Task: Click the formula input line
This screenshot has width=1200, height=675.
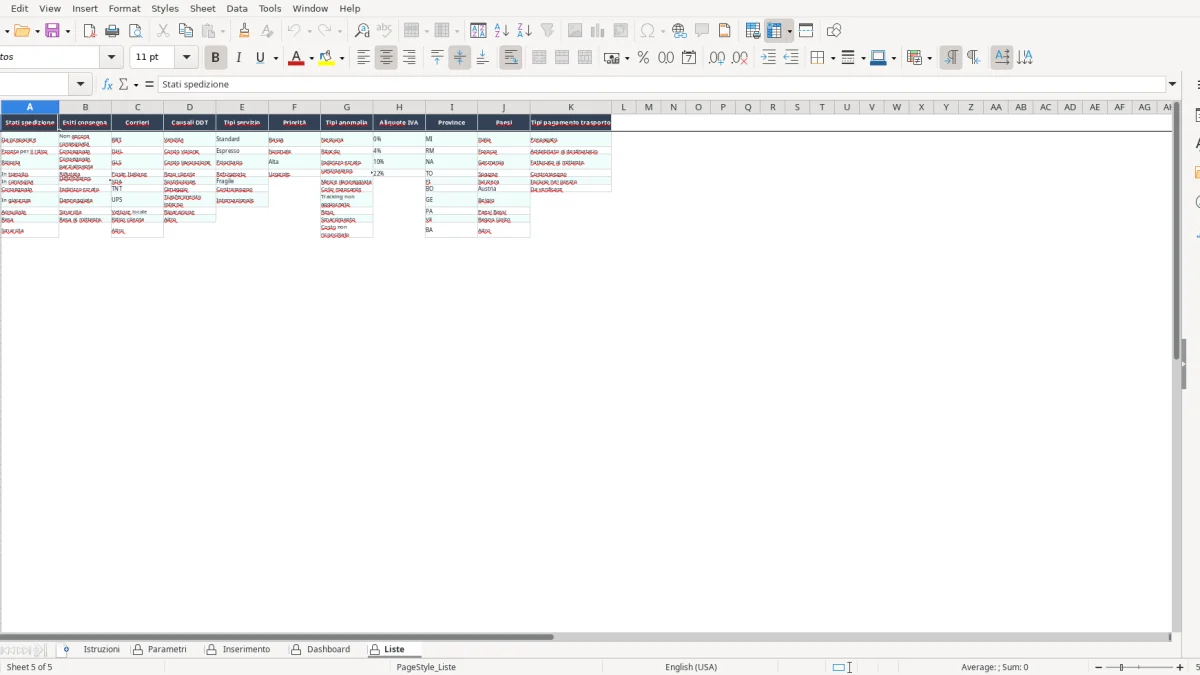Action: (662, 85)
